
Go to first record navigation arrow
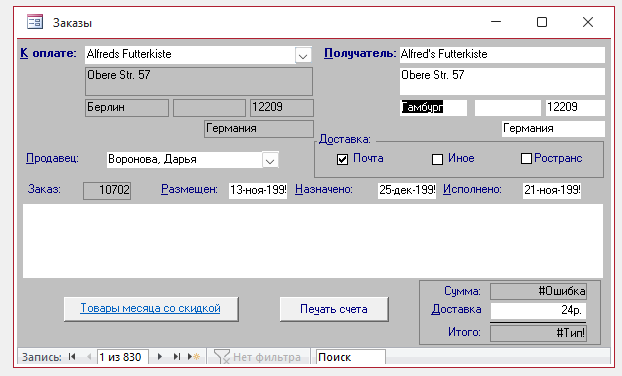point(72,357)
